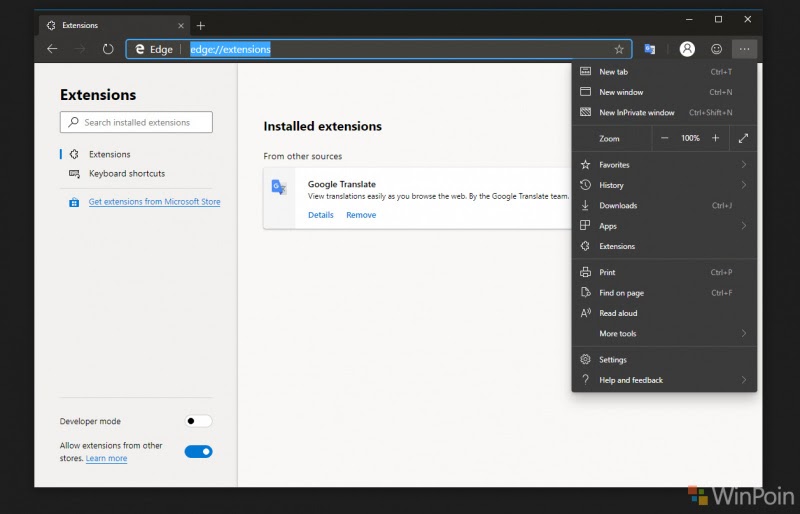Click the Edge site identity icon
The width and height of the screenshot is (800, 514).
(x=140, y=49)
